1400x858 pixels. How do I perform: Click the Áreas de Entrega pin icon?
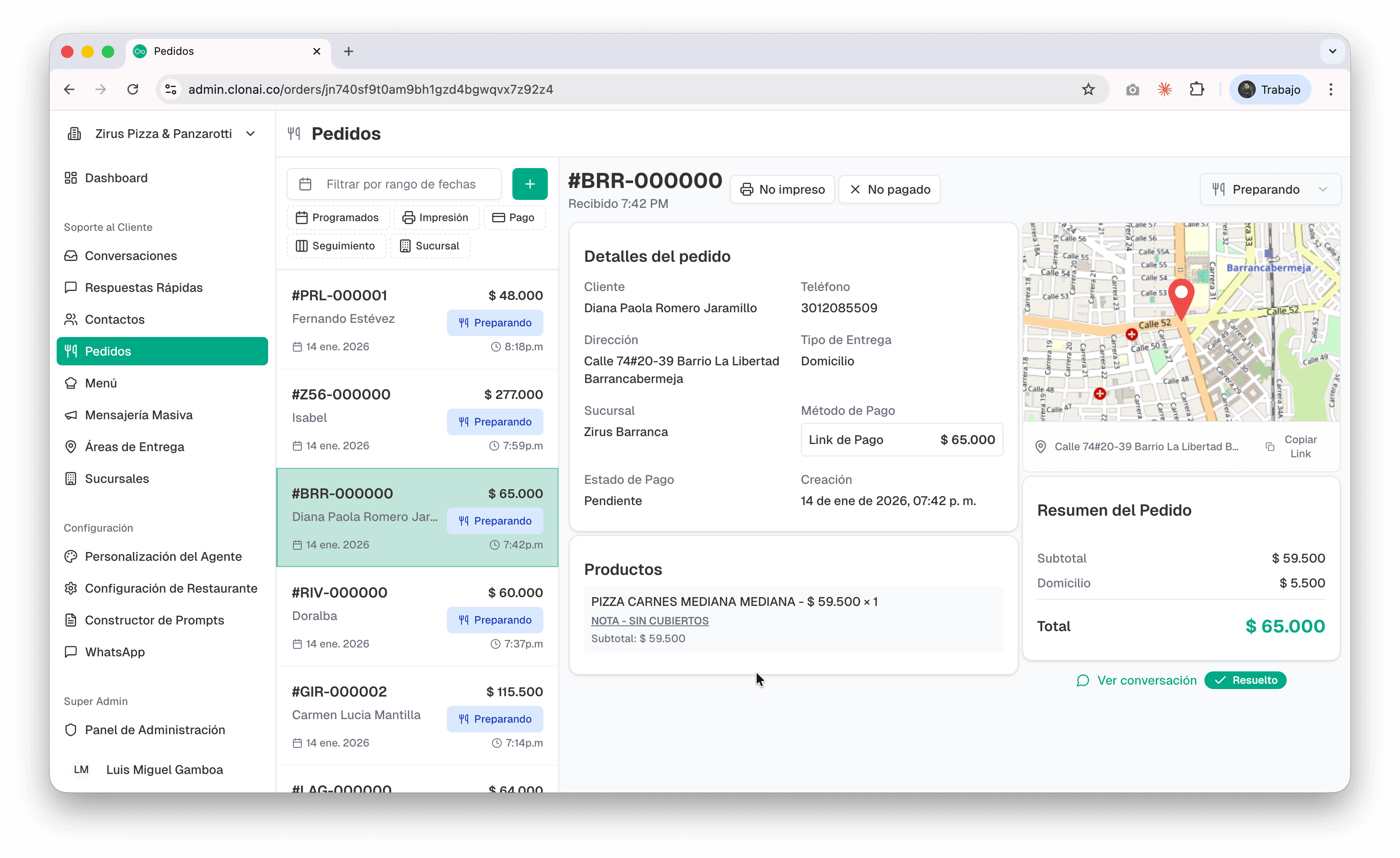pyautogui.click(x=70, y=447)
